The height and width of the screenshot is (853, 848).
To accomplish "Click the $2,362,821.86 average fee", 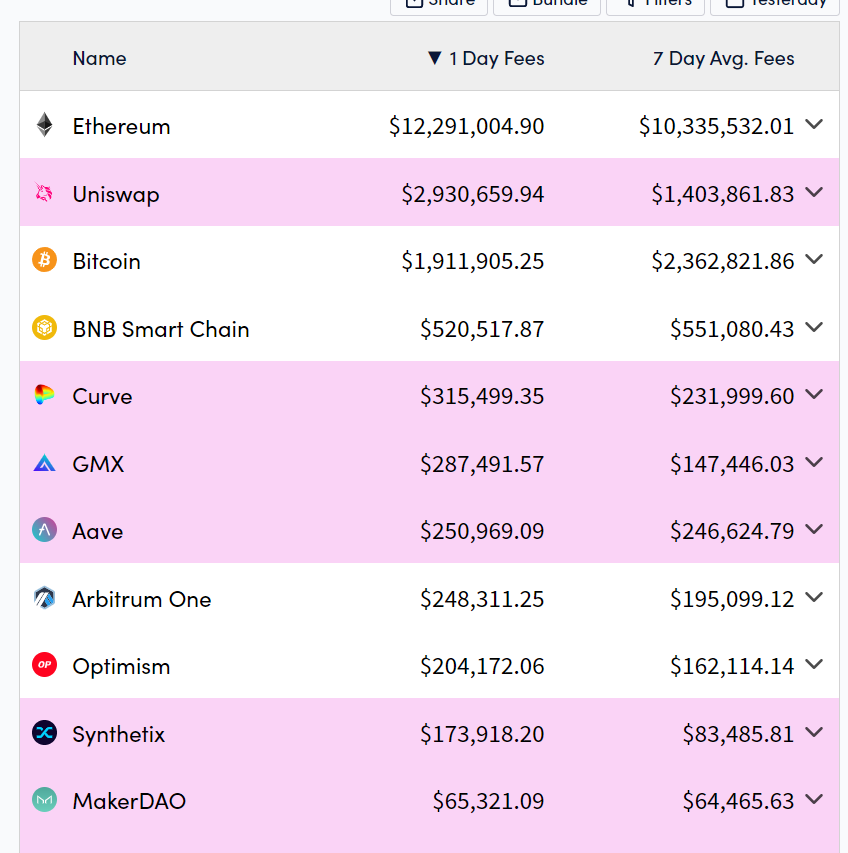I will (723, 262).
